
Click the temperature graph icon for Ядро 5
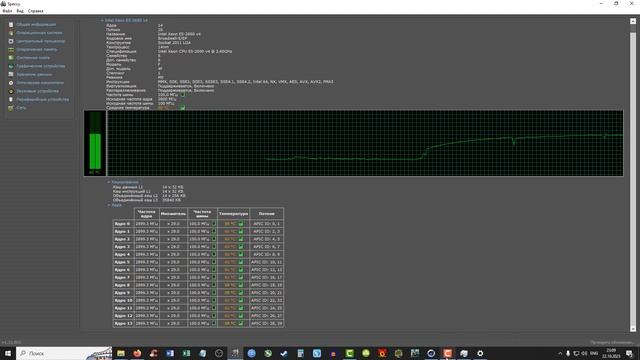241,262
